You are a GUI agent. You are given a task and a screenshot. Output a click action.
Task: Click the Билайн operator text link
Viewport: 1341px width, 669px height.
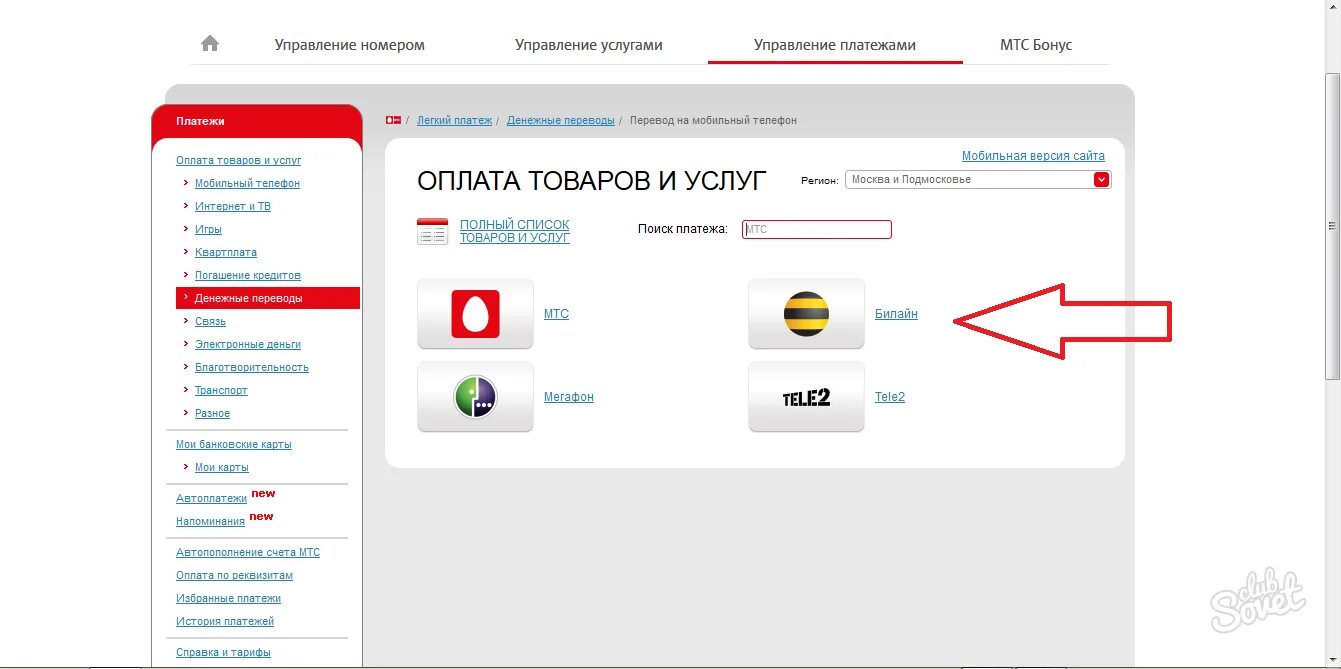[896, 314]
